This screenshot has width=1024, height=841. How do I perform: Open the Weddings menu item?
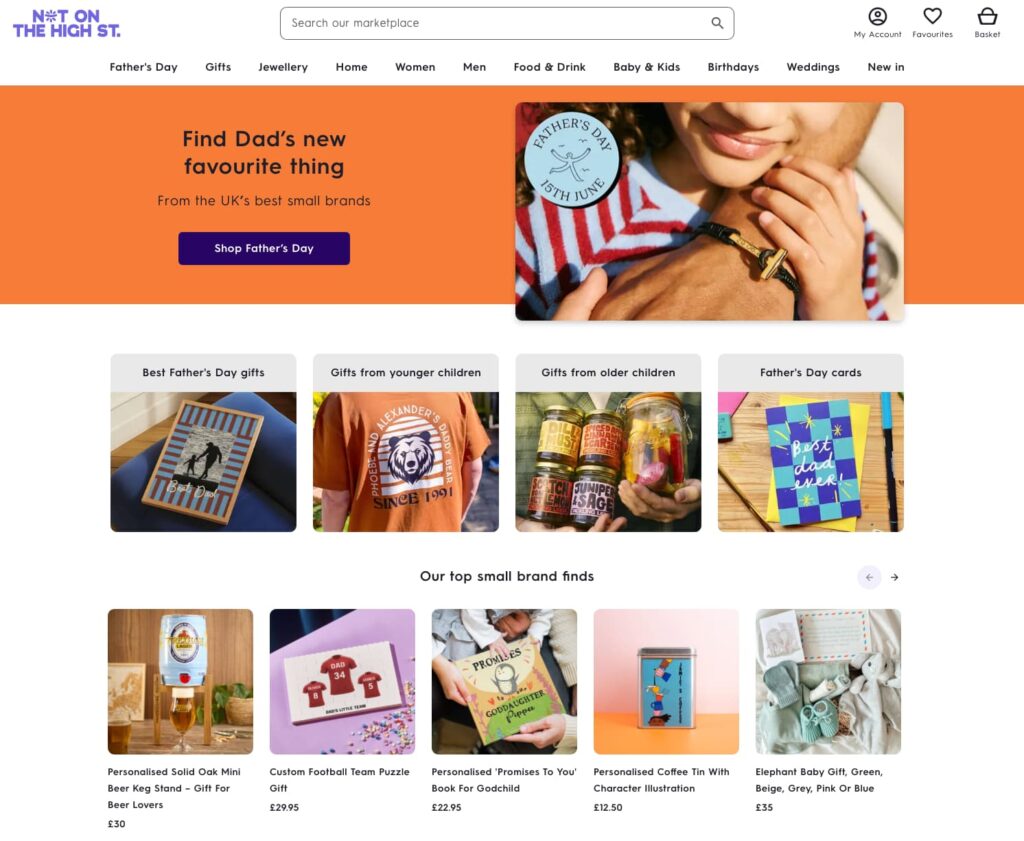tap(813, 67)
